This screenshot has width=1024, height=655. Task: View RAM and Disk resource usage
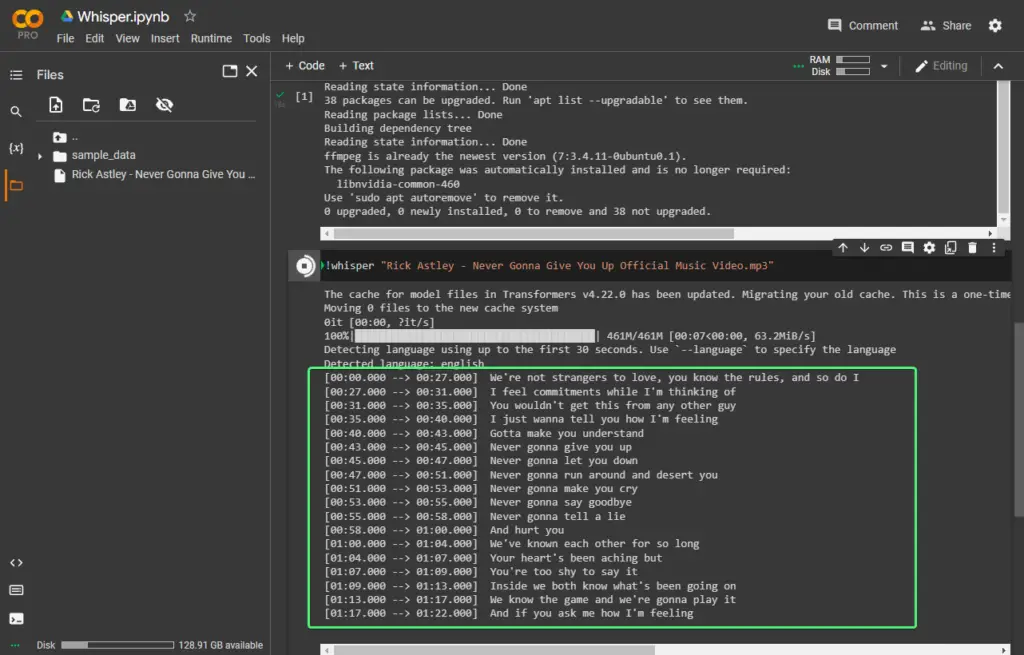coord(839,65)
